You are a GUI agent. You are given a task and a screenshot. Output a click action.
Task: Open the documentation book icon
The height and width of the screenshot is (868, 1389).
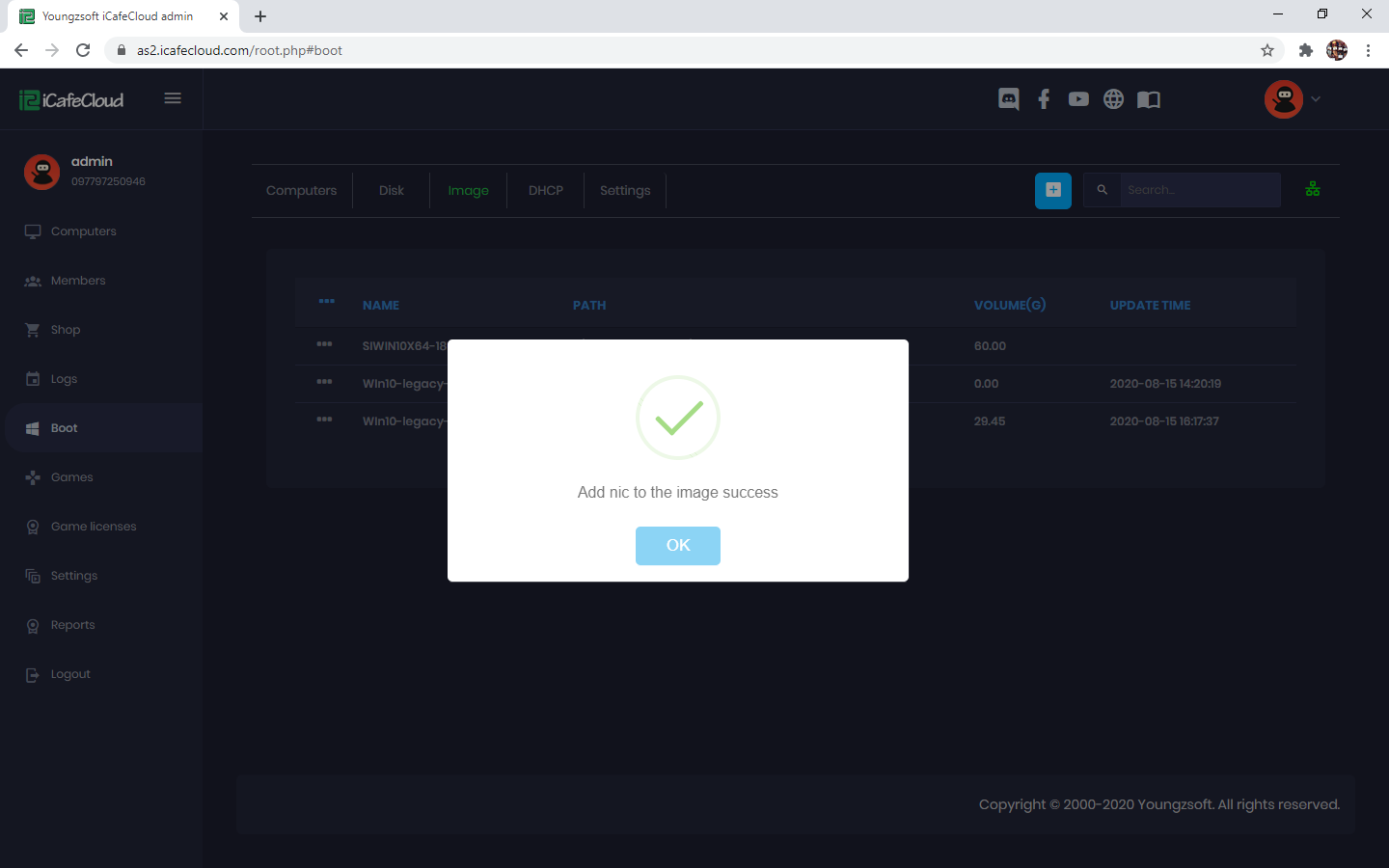(1148, 99)
